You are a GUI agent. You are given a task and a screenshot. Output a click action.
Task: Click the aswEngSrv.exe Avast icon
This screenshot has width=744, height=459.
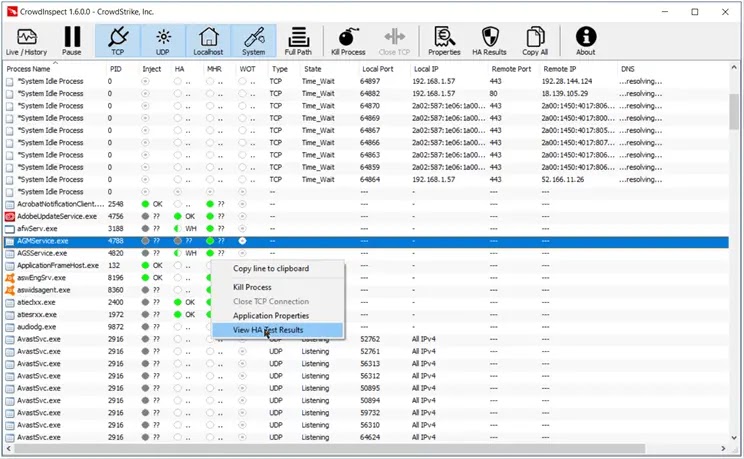pyautogui.click(x=9, y=278)
